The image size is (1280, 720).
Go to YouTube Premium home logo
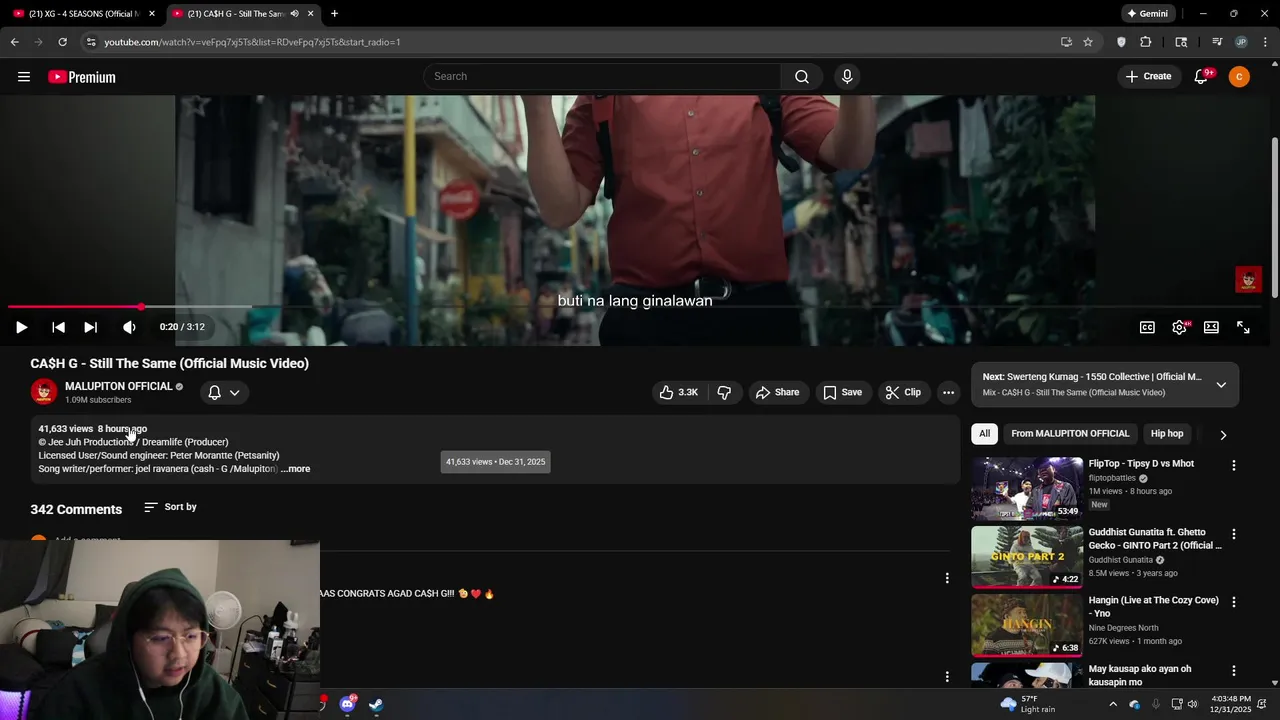[x=82, y=77]
